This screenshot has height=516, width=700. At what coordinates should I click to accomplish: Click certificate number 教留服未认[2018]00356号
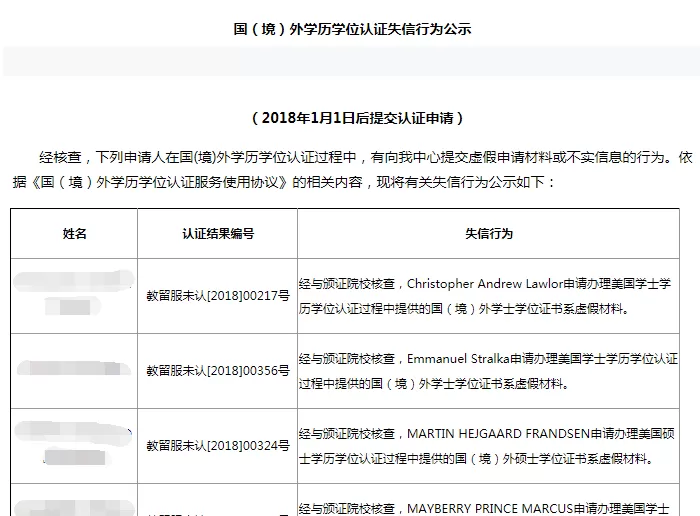(x=218, y=371)
